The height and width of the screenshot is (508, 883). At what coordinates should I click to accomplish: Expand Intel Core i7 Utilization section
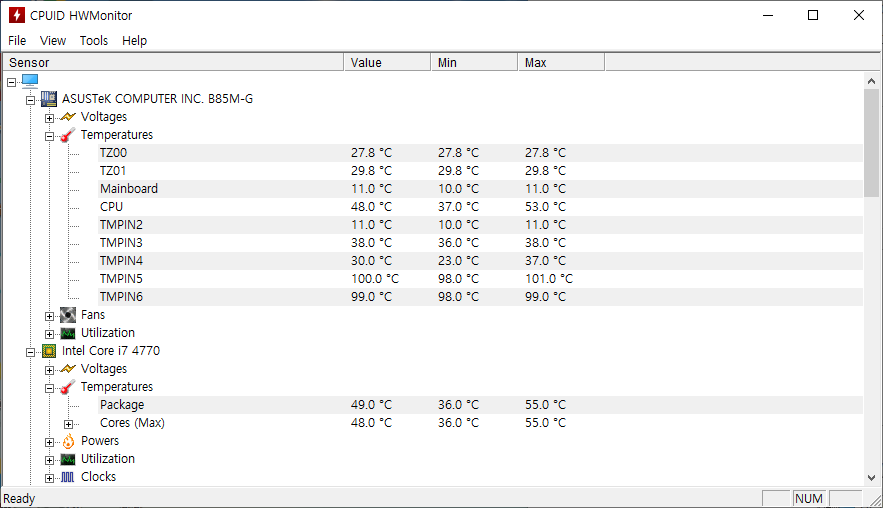(x=50, y=460)
